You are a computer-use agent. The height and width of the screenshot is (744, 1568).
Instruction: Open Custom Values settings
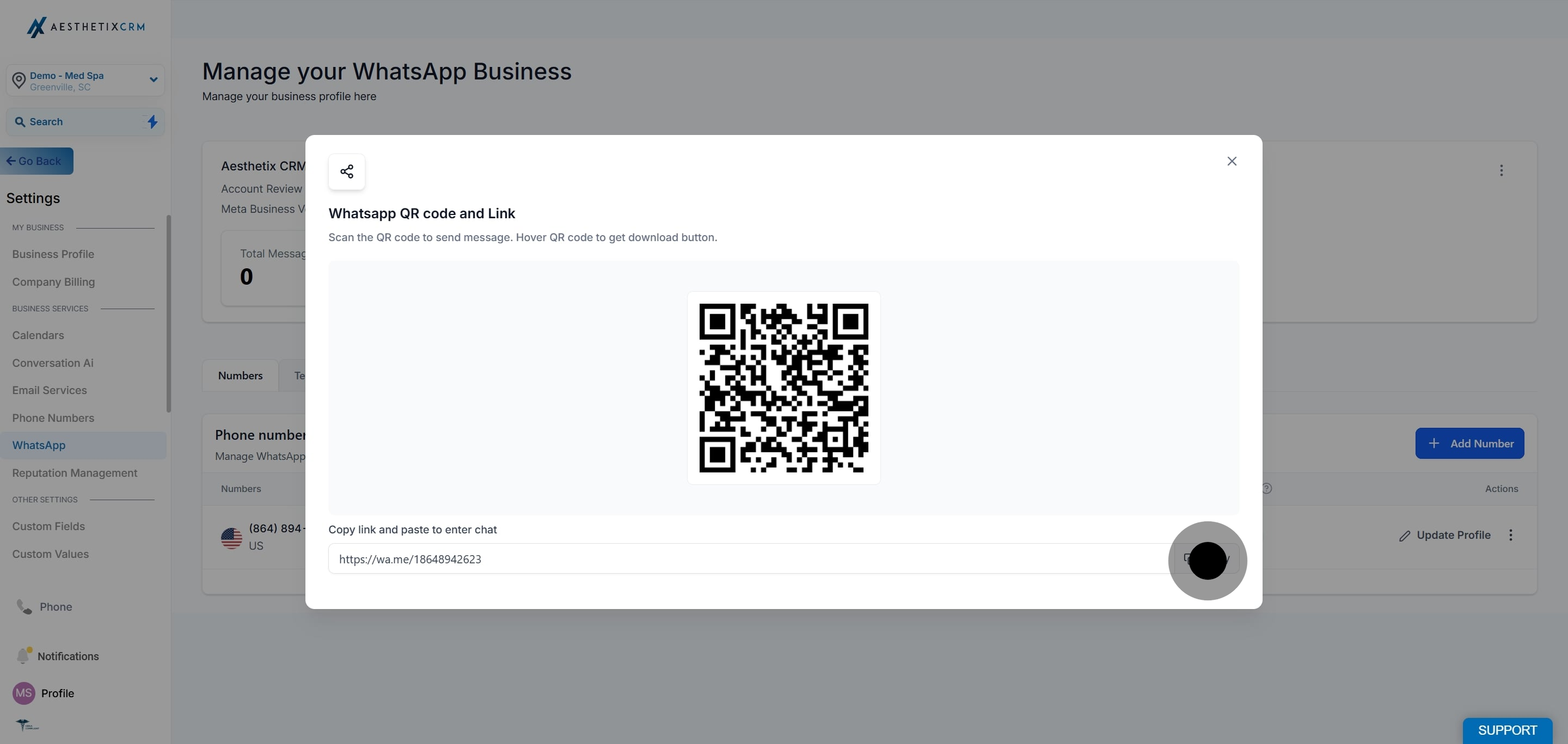51,554
